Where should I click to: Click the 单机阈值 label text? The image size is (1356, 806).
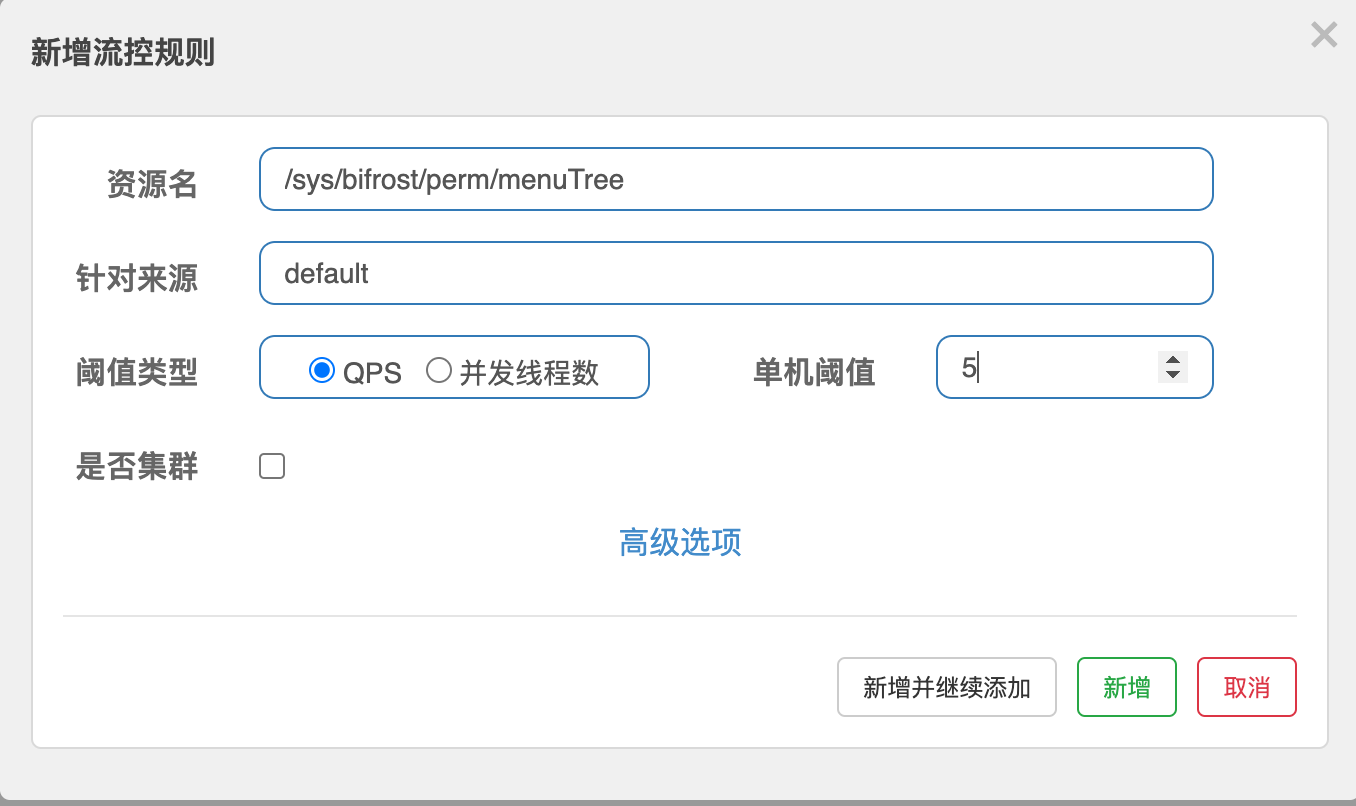point(814,372)
